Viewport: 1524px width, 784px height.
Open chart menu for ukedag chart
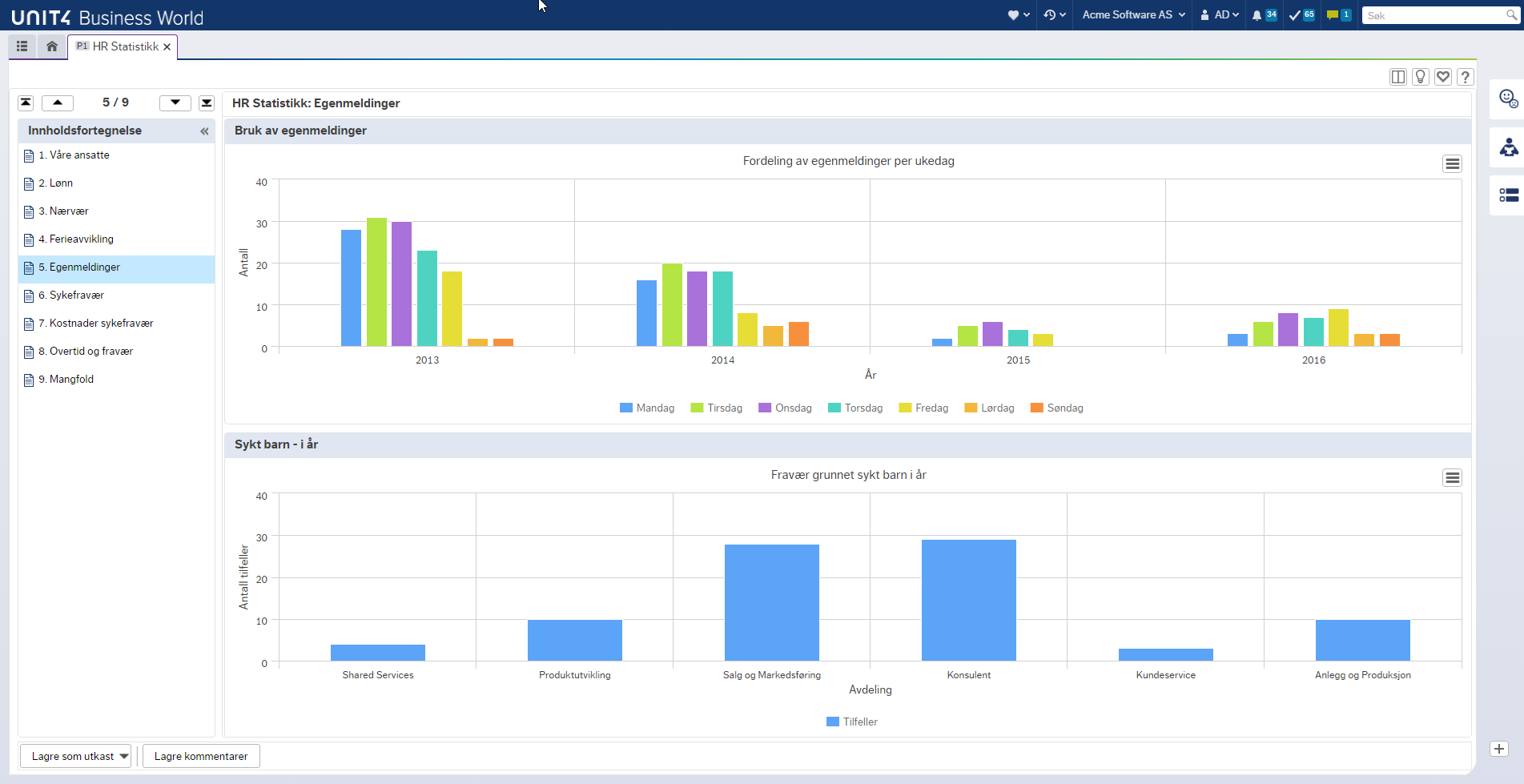[1453, 164]
